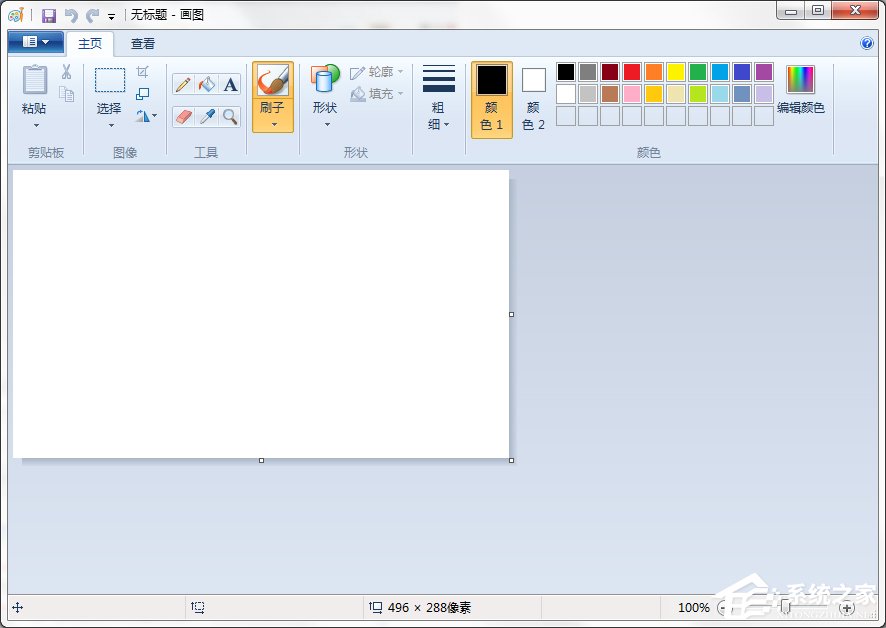The width and height of the screenshot is (886, 628).
Task: Open the blue Paint application menu
Action: click(34, 42)
